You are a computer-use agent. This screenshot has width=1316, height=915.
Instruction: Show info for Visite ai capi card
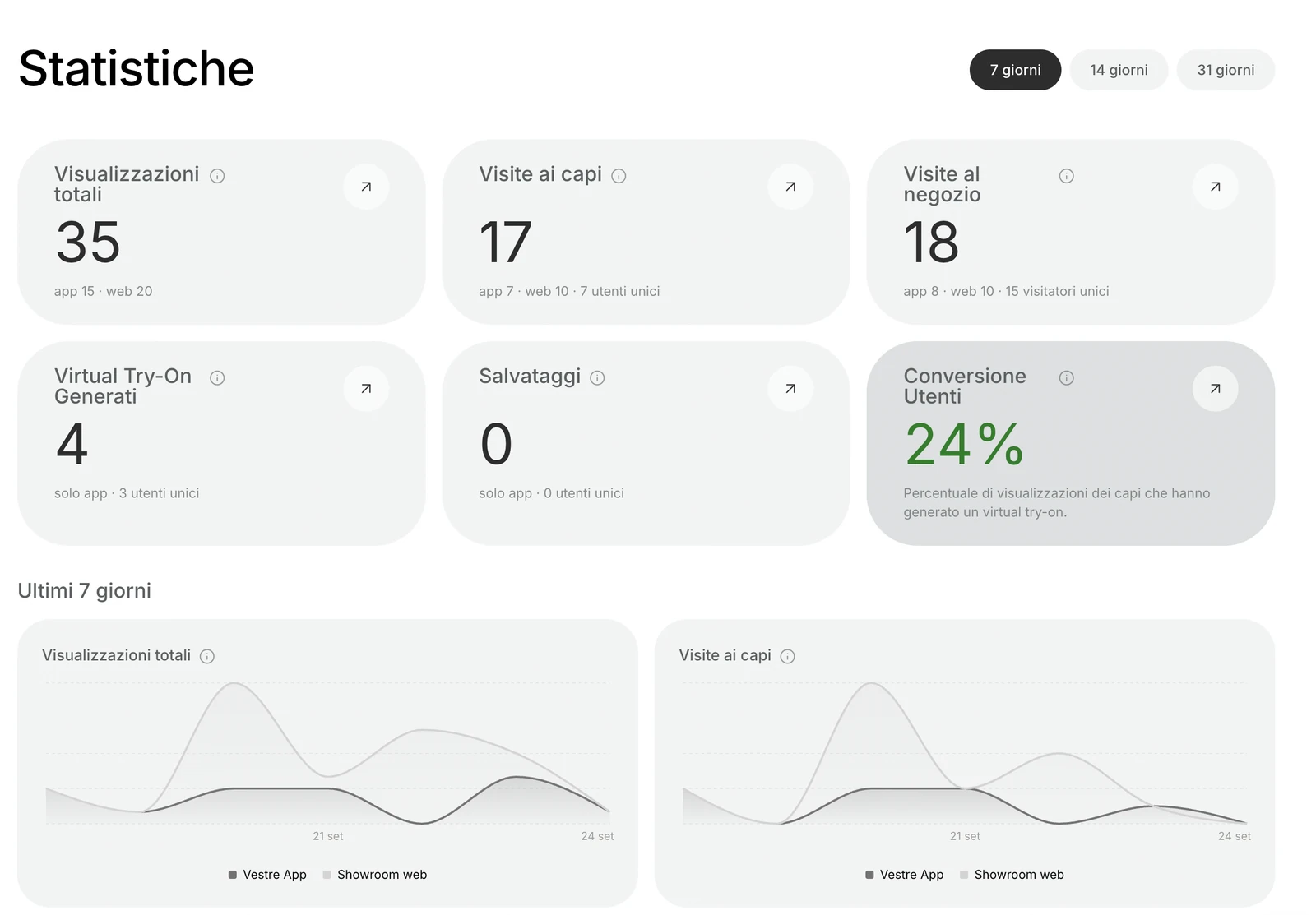pyautogui.click(x=619, y=176)
